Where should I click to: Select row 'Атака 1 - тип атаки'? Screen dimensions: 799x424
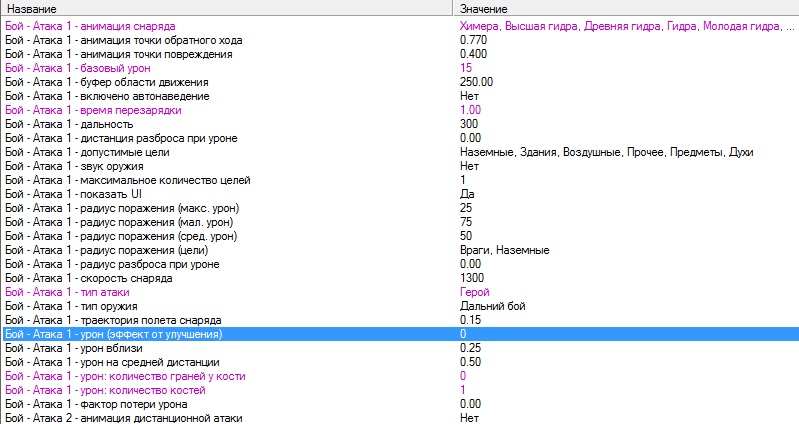(400, 293)
